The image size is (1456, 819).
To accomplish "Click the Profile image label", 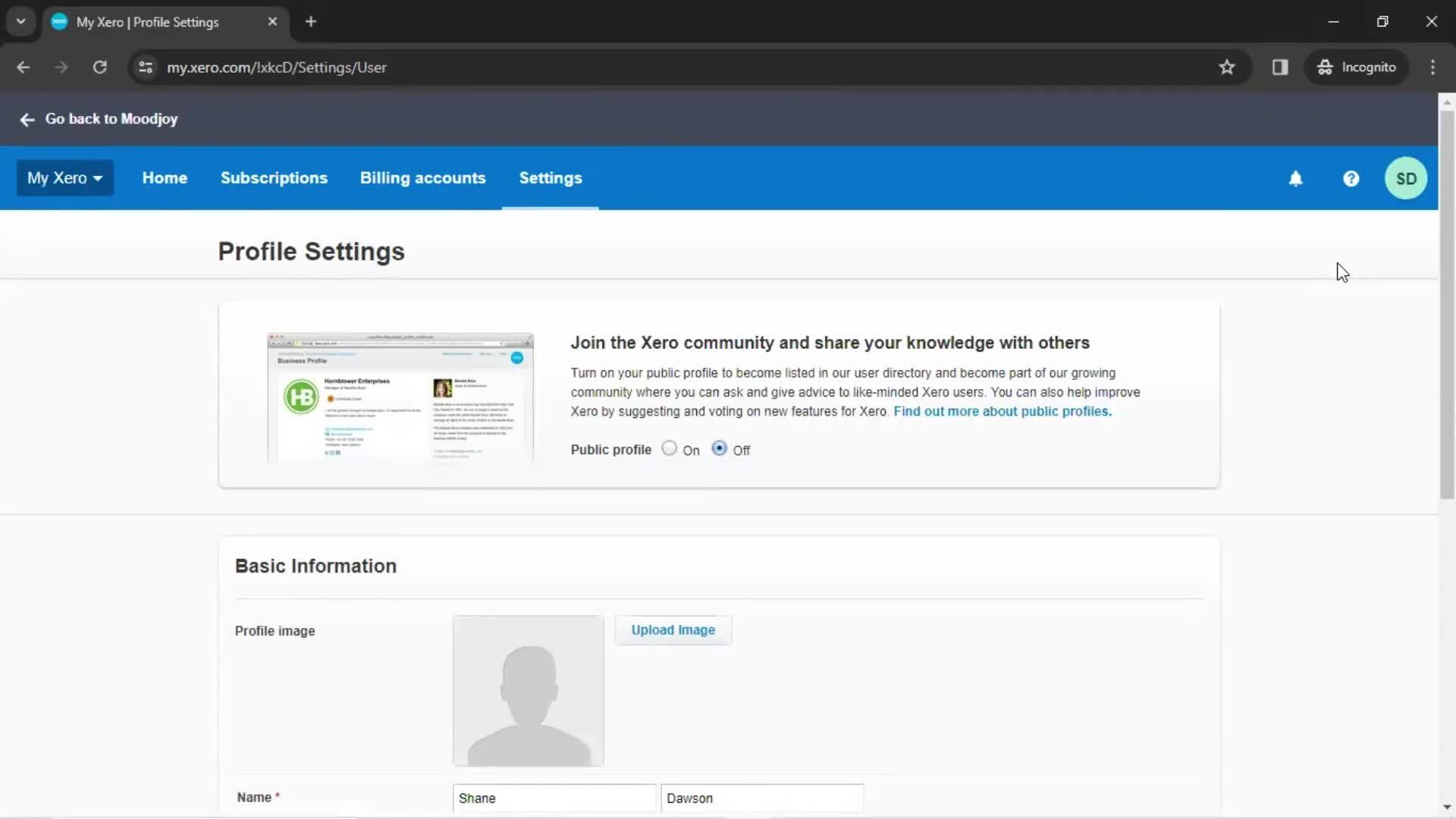I will [275, 631].
